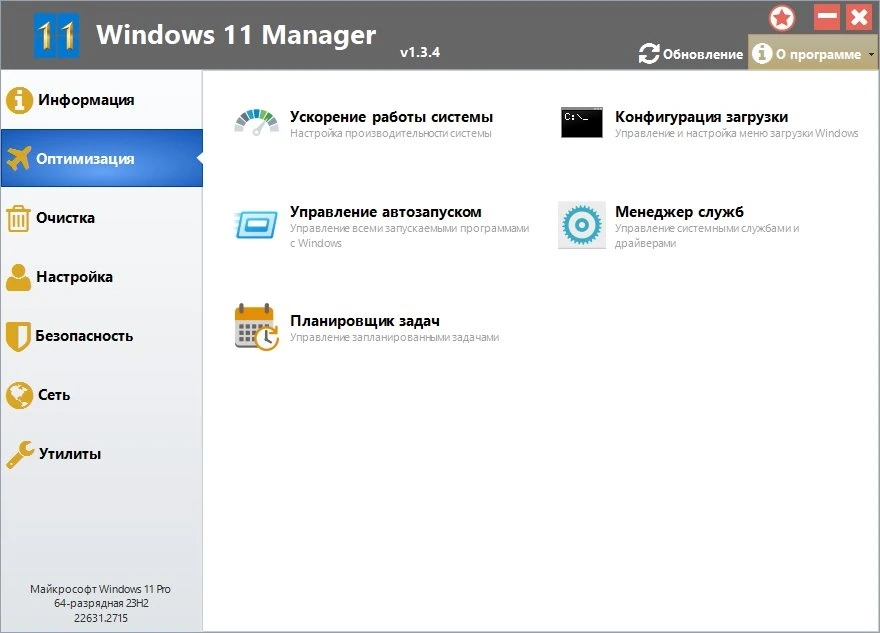Screen dimensions: 880x633
Task: Open Ускорение работы системы tool
Action: click(x=391, y=117)
